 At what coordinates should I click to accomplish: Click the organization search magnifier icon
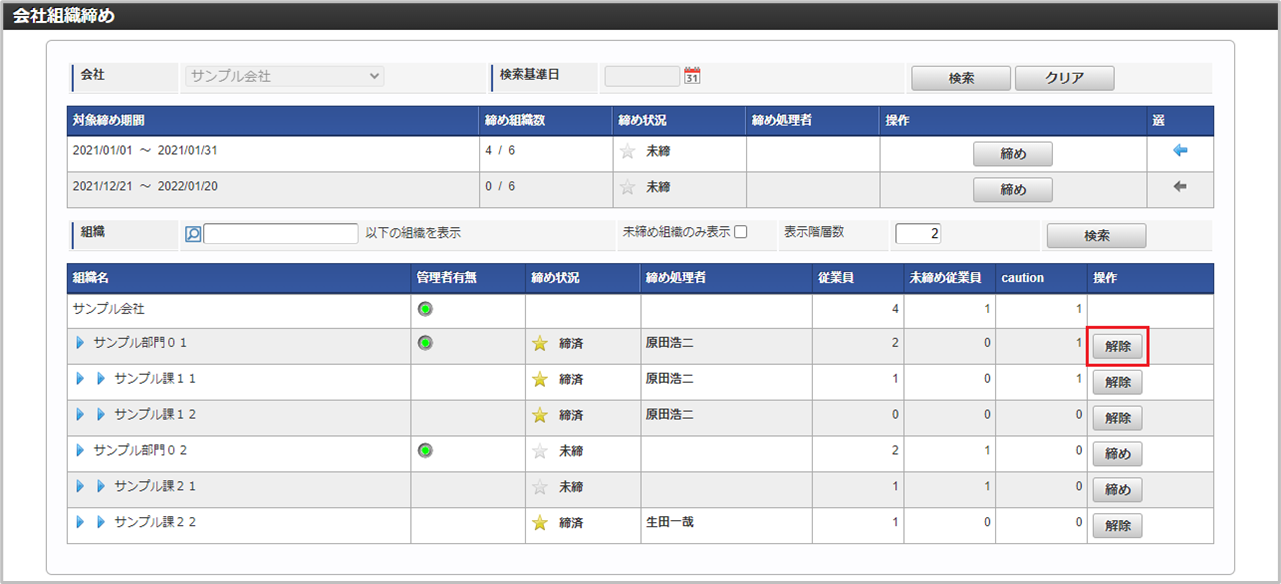(x=194, y=234)
